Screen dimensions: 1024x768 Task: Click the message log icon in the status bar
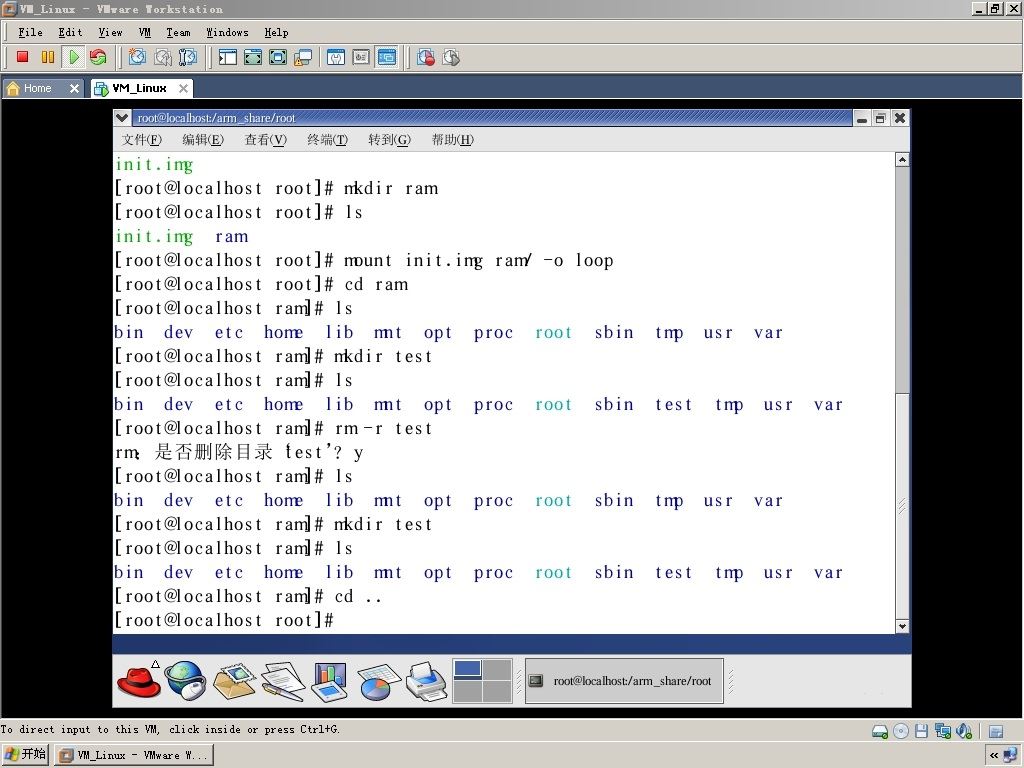pos(996,731)
